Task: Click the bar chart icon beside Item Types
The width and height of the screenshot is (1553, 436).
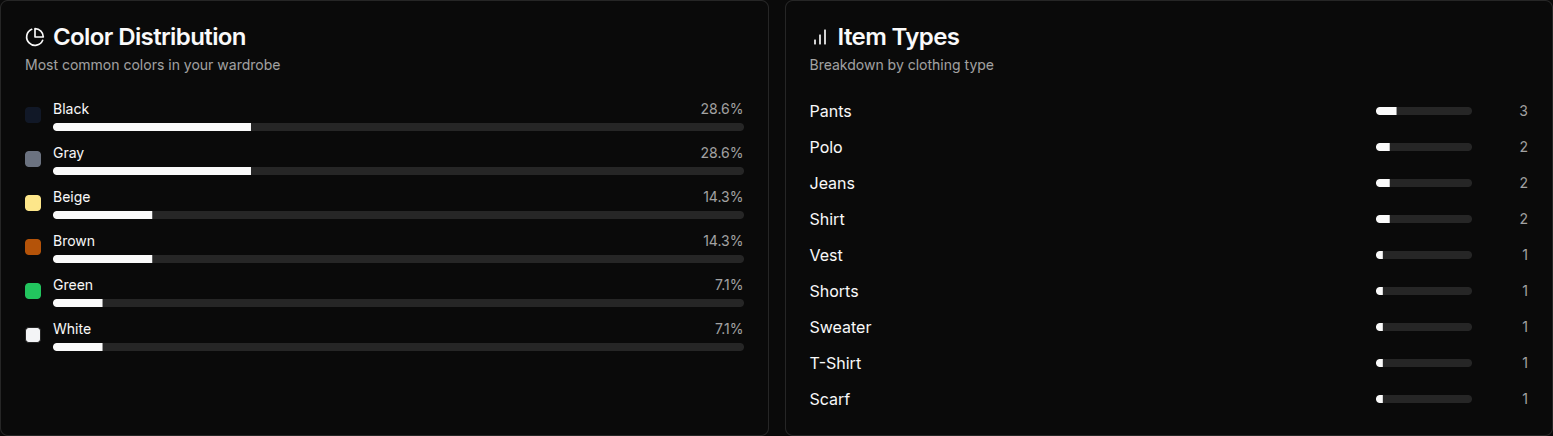Action: [819, 37]
